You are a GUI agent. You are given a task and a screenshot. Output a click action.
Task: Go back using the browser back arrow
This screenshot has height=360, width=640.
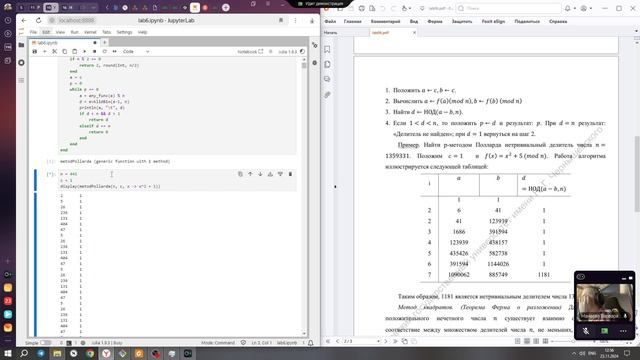pyautogui.click(x=24, y=20)
